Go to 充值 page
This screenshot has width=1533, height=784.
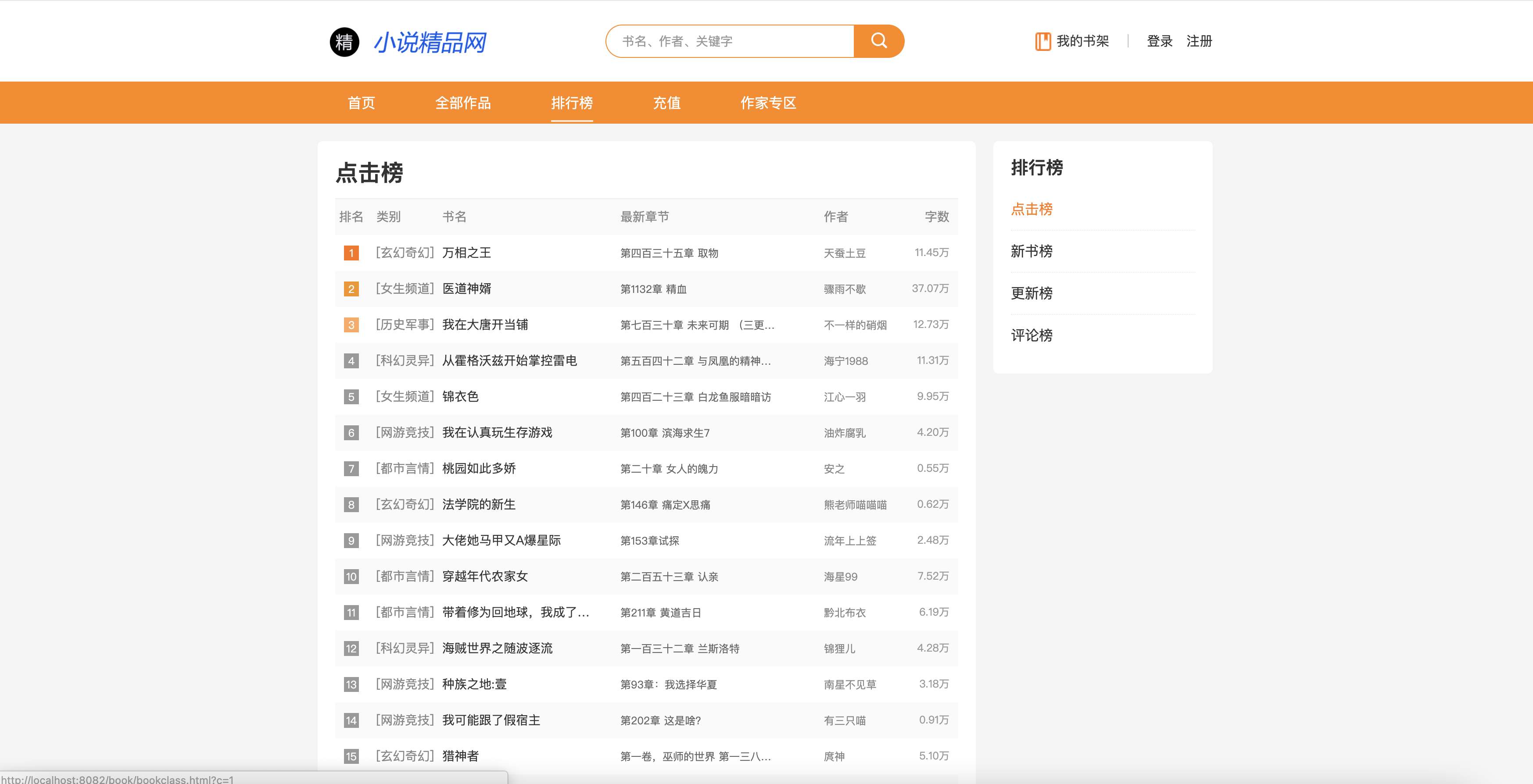666,103
